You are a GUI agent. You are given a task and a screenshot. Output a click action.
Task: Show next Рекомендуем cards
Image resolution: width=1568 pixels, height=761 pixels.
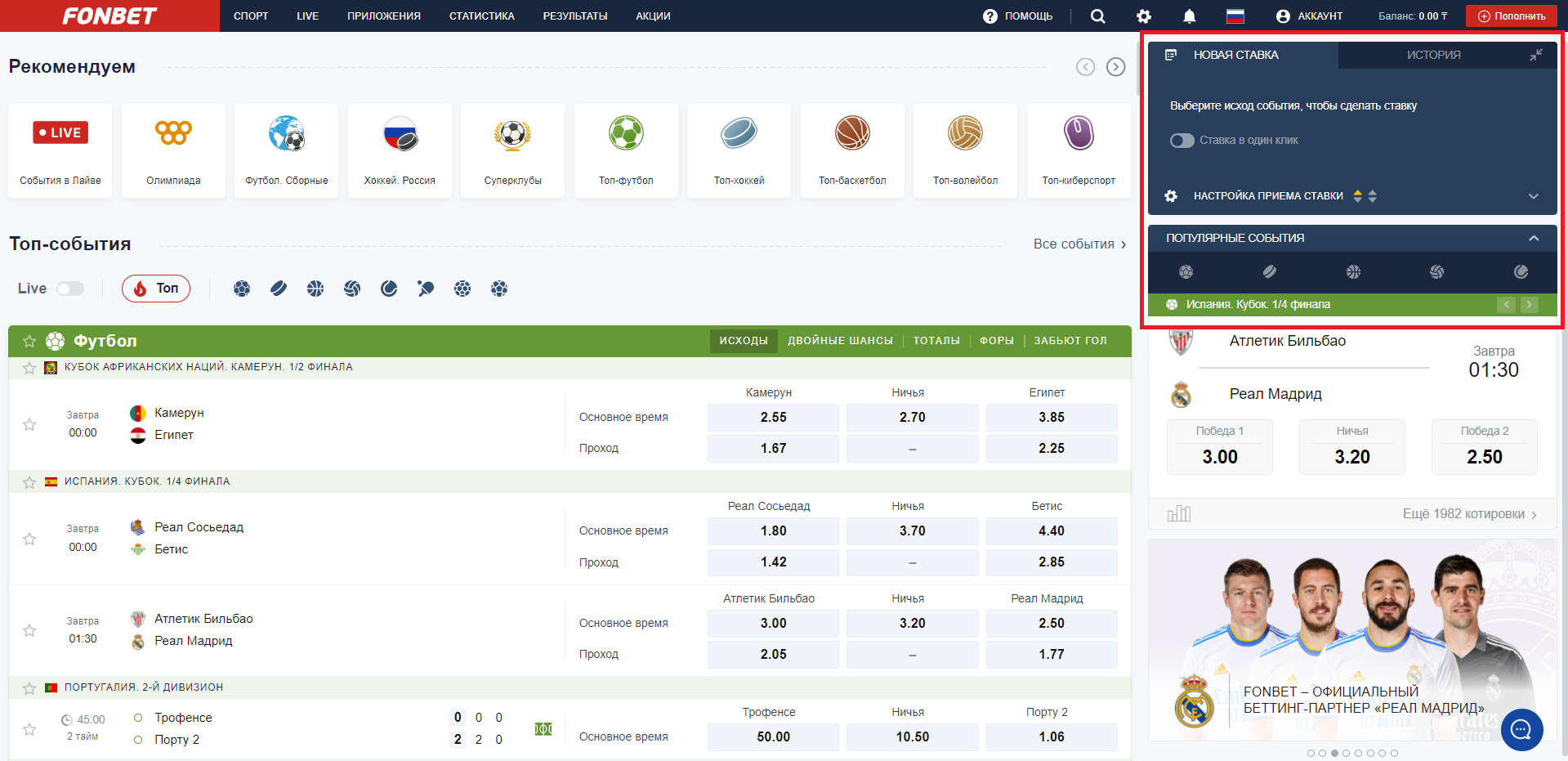1116,67
